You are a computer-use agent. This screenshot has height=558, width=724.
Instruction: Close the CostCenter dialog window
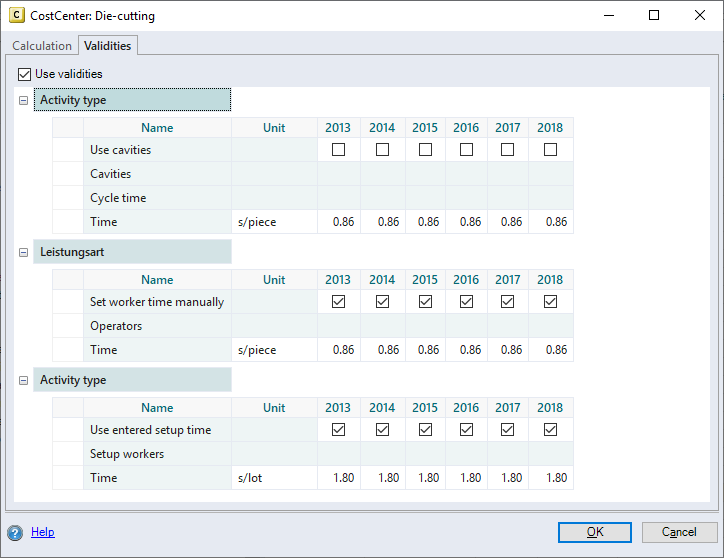point(699,16)
